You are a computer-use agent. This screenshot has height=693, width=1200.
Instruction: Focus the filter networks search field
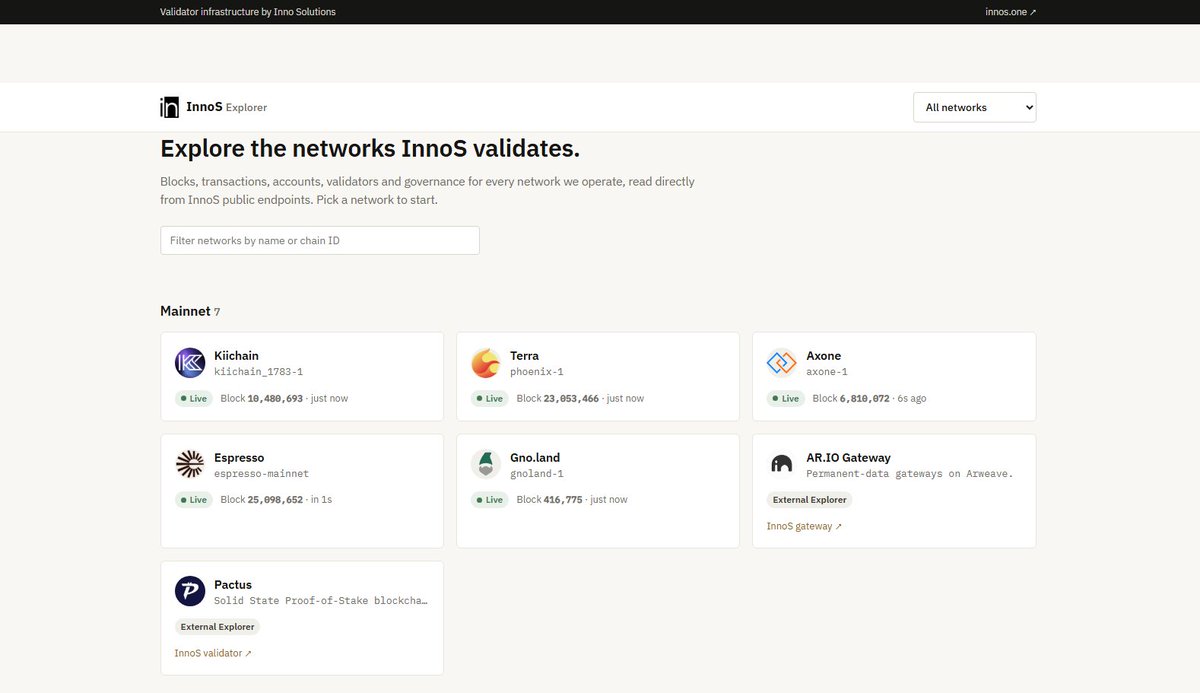point(320,240)
